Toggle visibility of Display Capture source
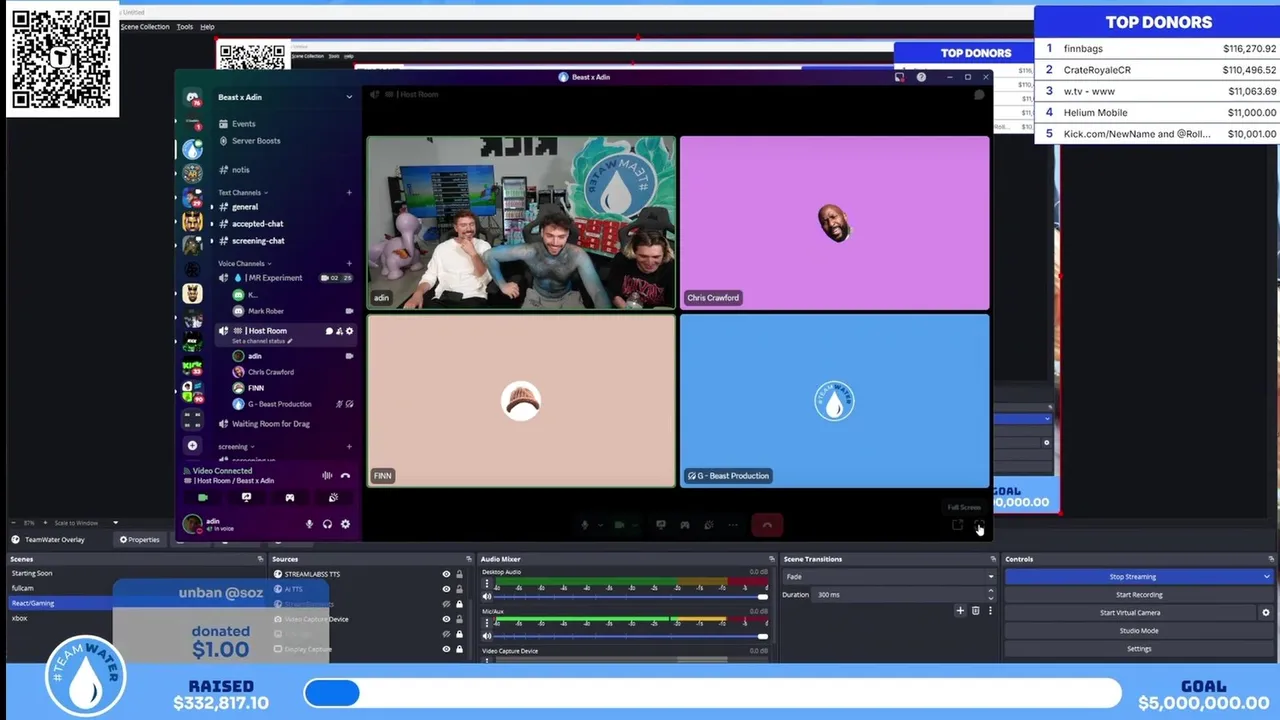The width and height of the screenshot is (1280, 720). (x=446, y=649)
